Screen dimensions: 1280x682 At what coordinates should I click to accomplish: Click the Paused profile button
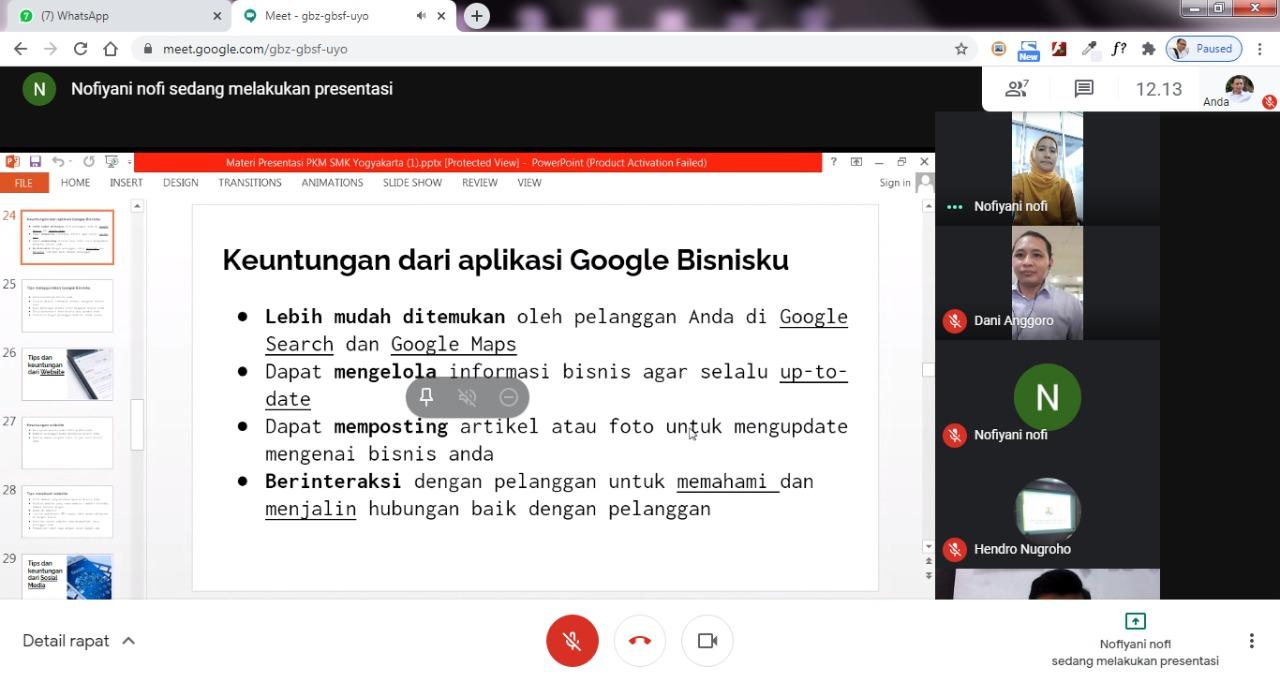(1204, 49)
